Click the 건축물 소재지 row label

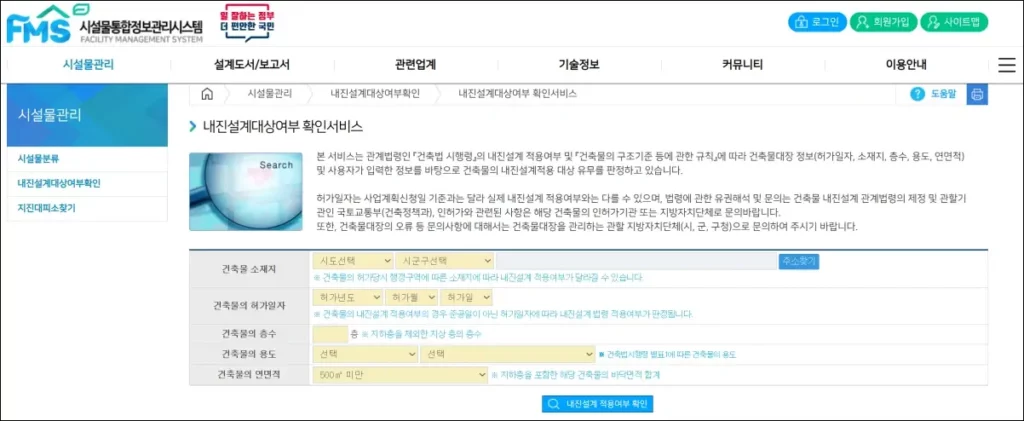pos(249,268)
